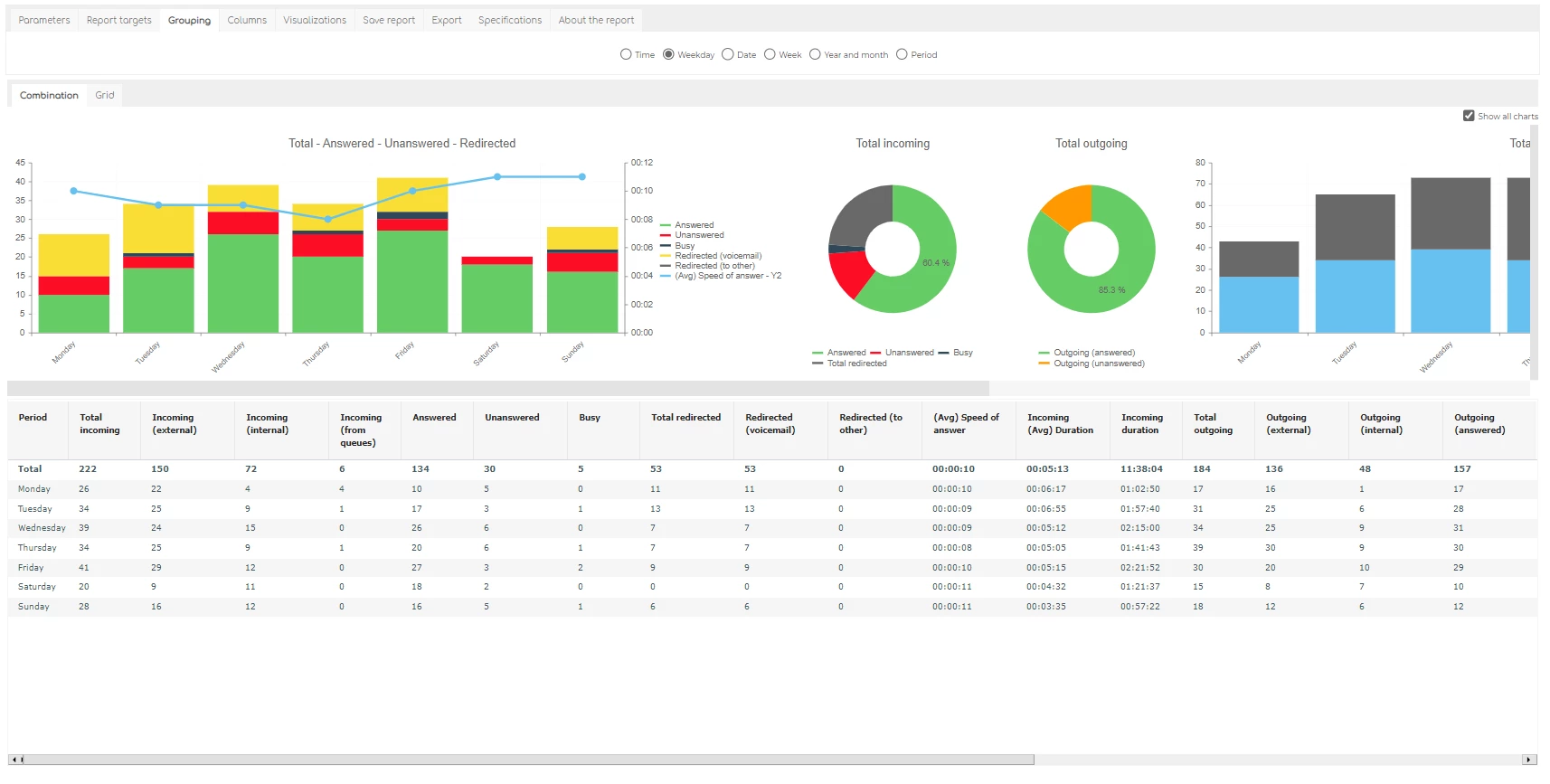Viewport: 1550px width, 784px height.
Task: Switch to the Grid view tab
Action: [x=105, y=95]
